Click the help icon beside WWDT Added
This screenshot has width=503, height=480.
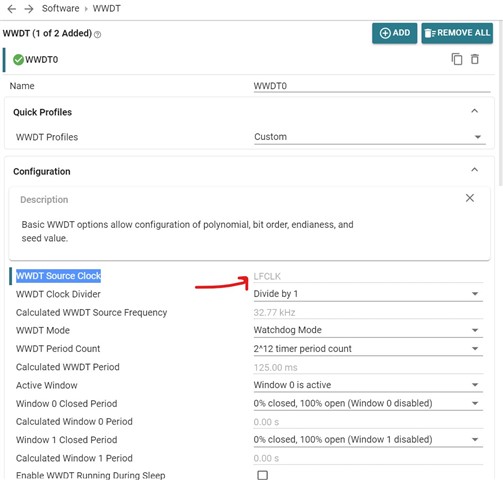tap(97, 34)
